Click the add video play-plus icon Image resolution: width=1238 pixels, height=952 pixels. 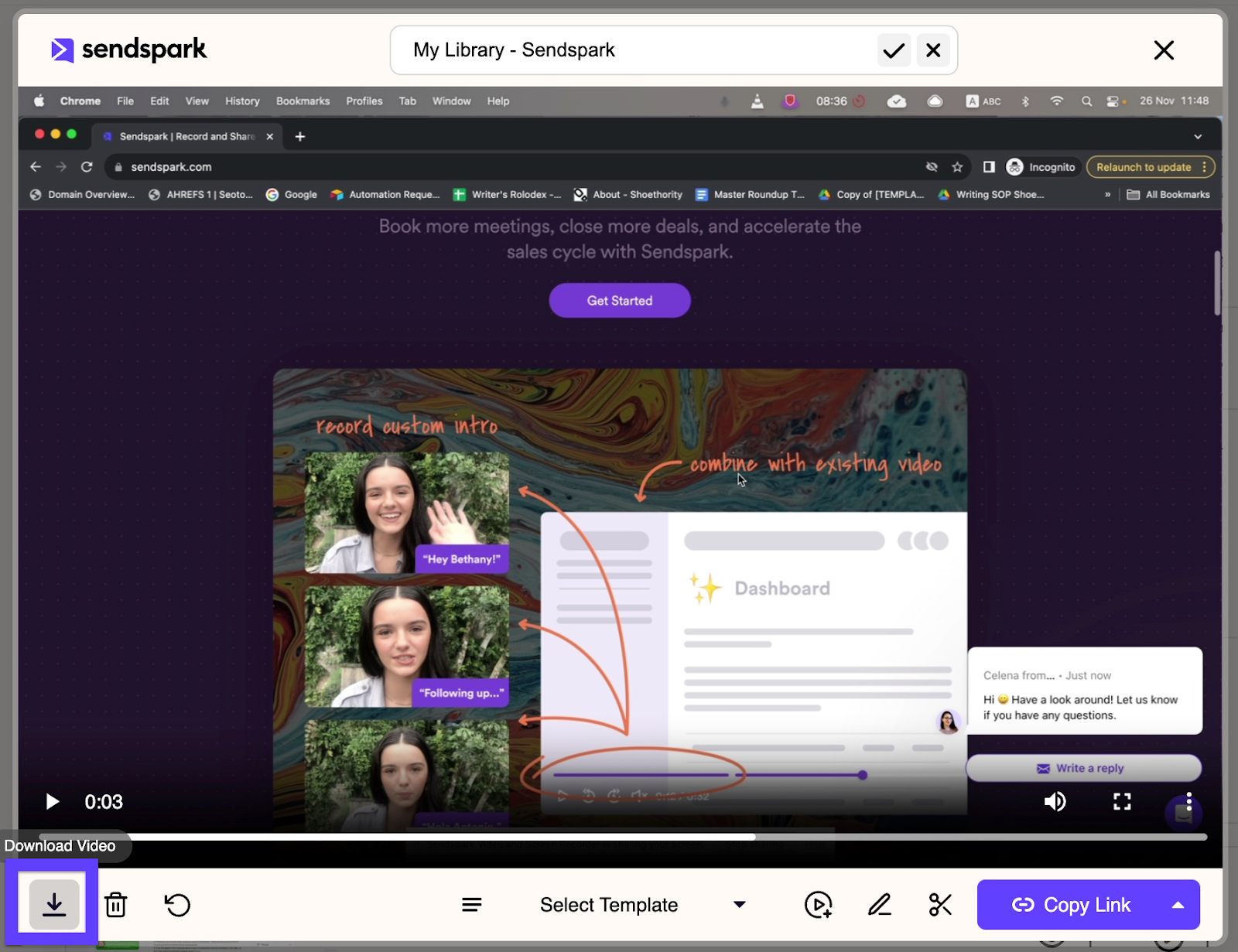click(x=818, y=904)
